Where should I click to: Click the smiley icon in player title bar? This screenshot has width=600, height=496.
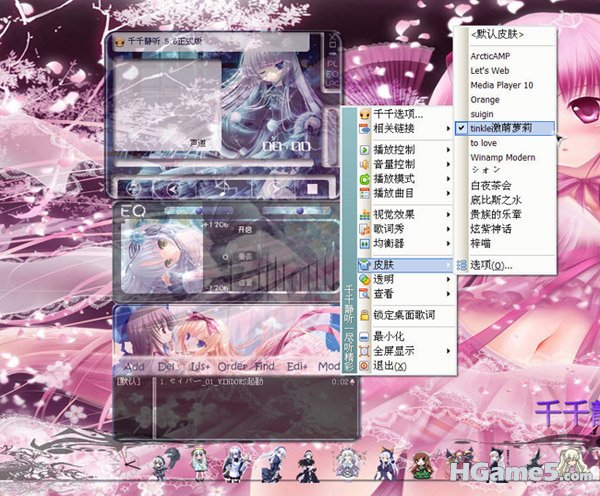click(x=120, y=42)
